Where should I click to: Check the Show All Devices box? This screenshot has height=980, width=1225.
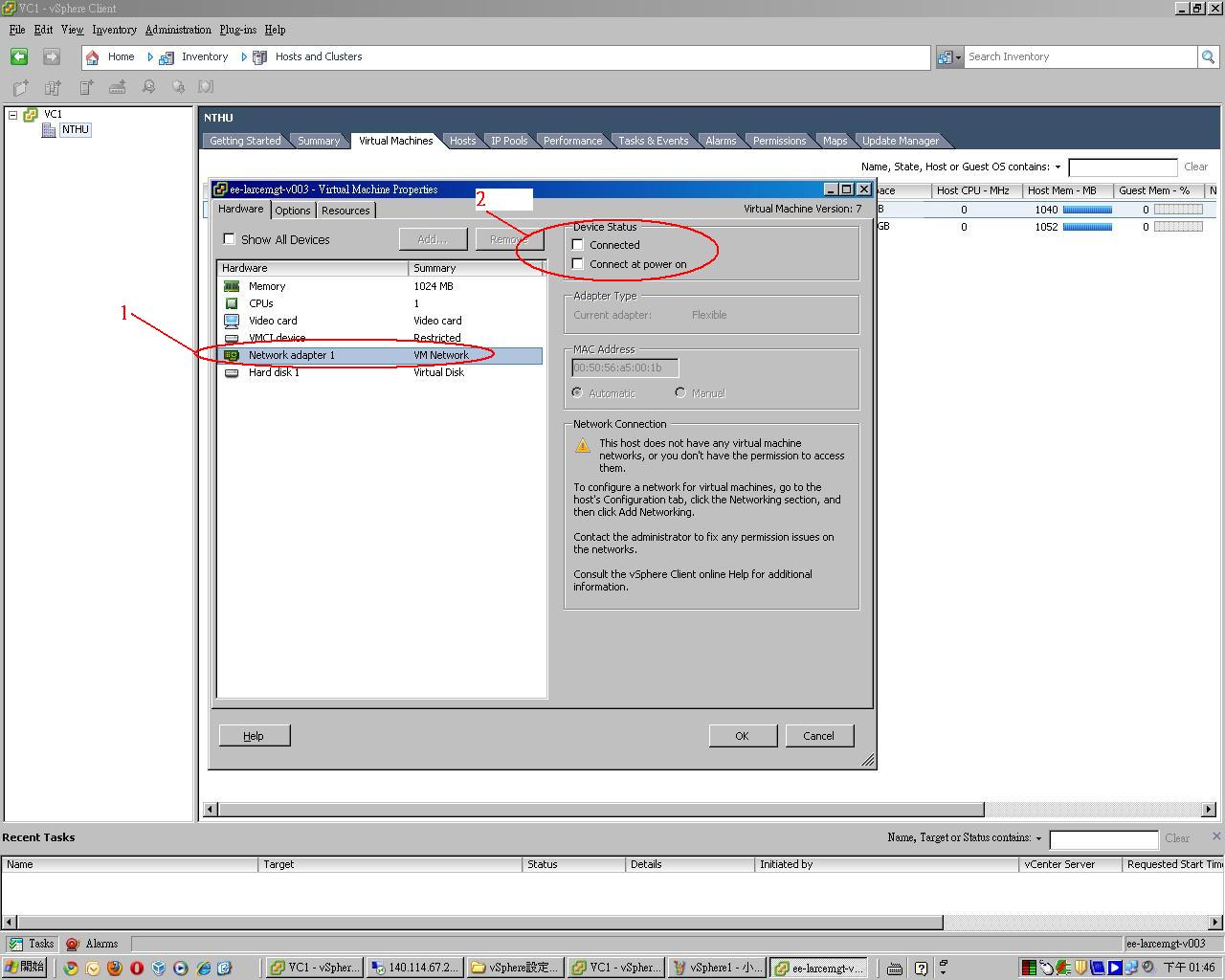point(230,239)
